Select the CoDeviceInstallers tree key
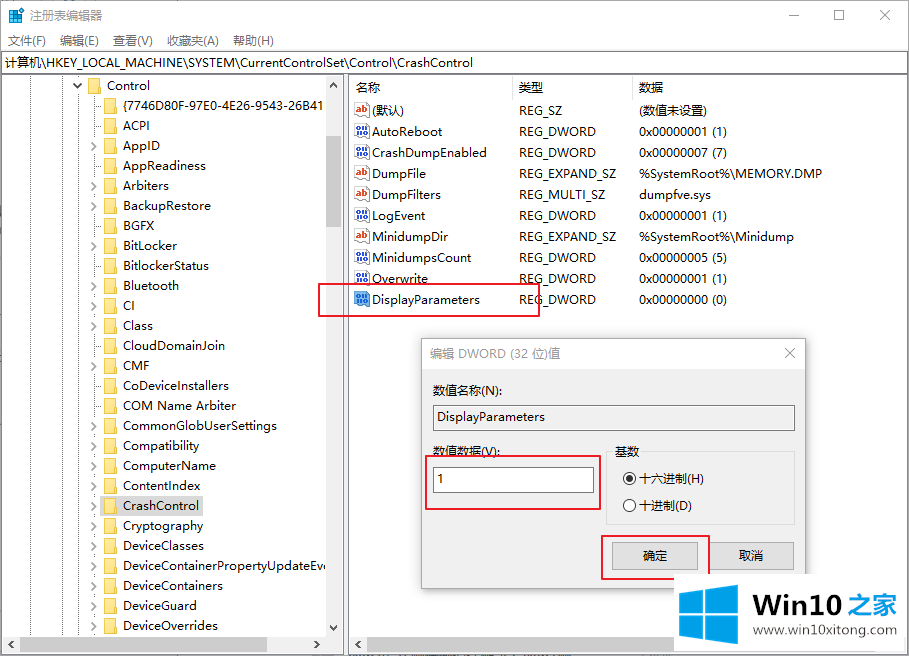The image size is (909, 656). [176, 386]
